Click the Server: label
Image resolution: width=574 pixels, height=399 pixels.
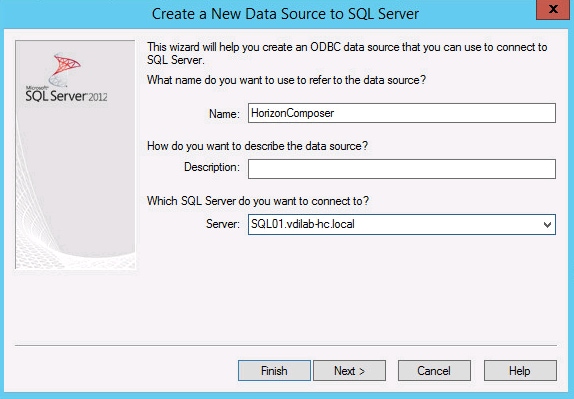pos(223,224)
